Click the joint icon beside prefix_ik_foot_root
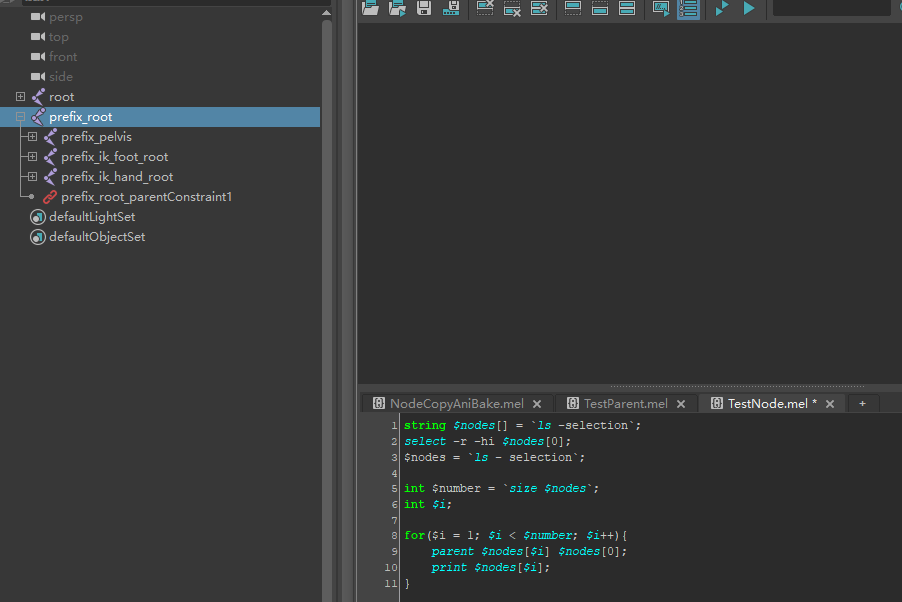 (51, 157)
